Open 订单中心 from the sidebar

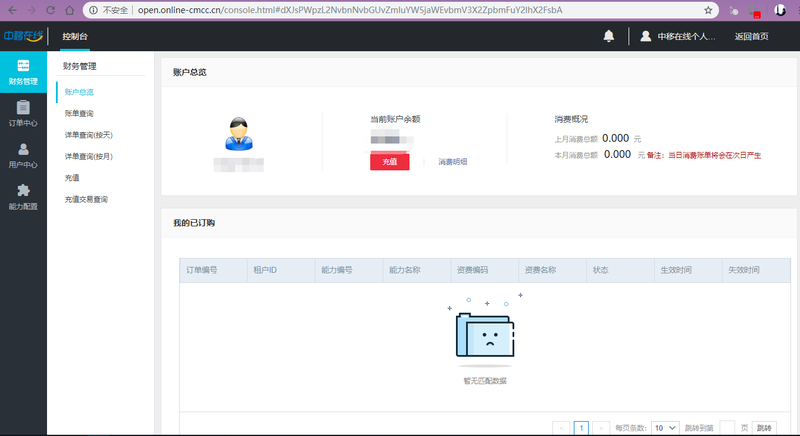pyautogui.click(x=22, y=113)
